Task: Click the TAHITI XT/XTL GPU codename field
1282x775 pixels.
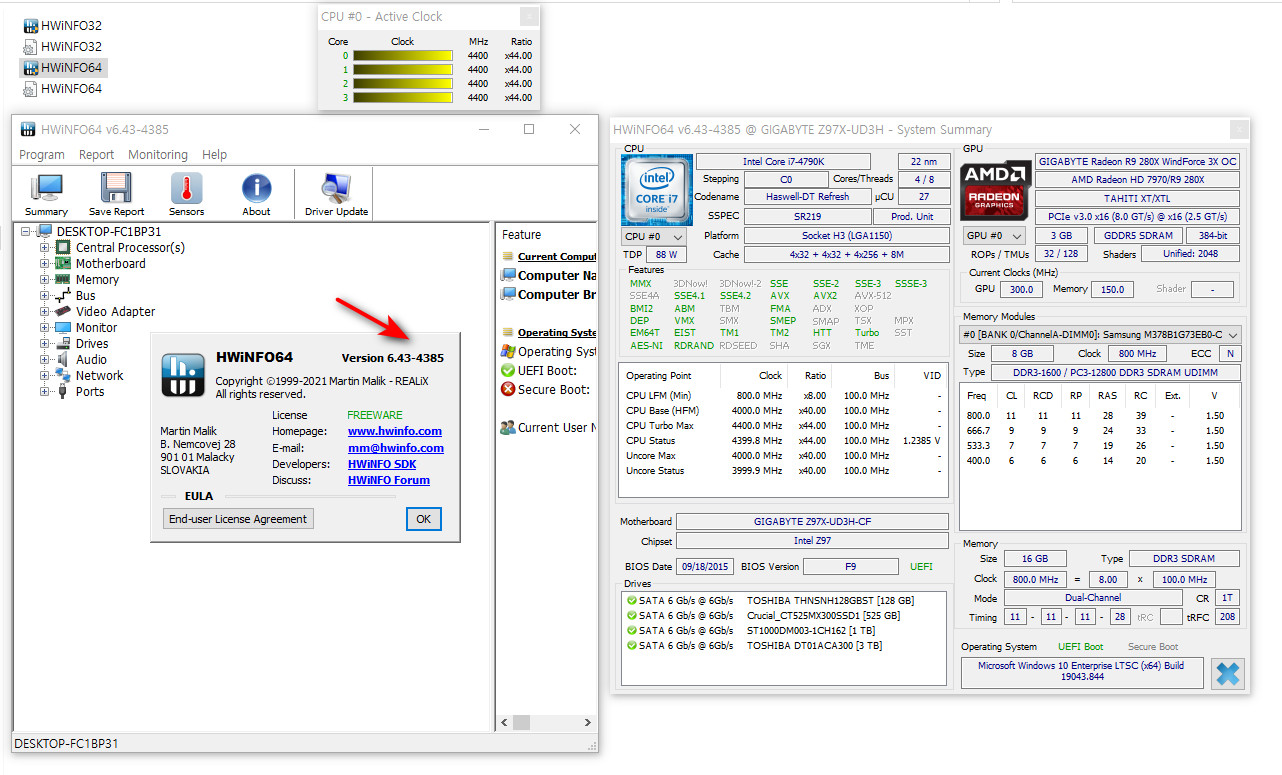Action: pos(1137,198)
